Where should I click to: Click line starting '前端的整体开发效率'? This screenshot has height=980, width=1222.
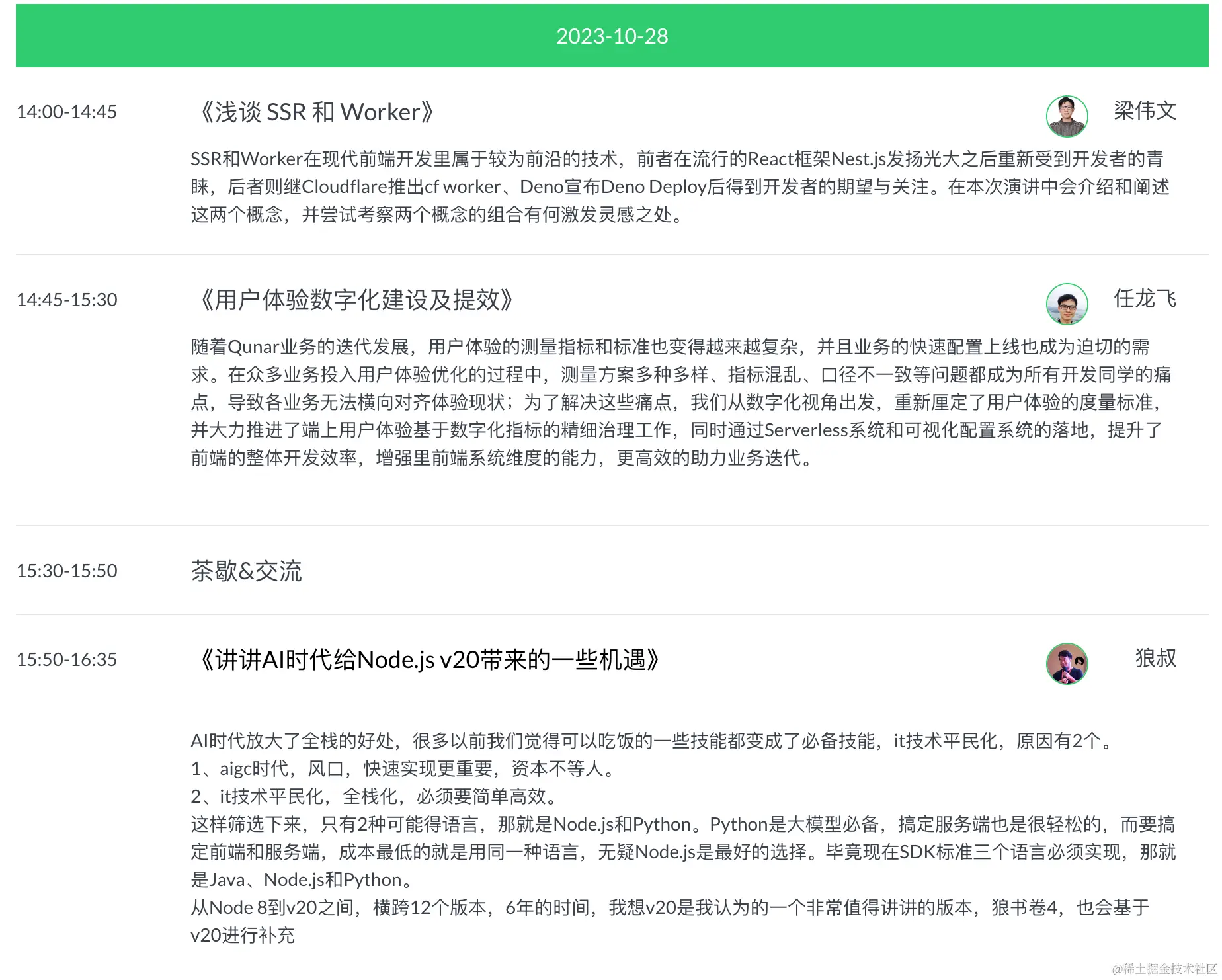(x=503, y=458)
